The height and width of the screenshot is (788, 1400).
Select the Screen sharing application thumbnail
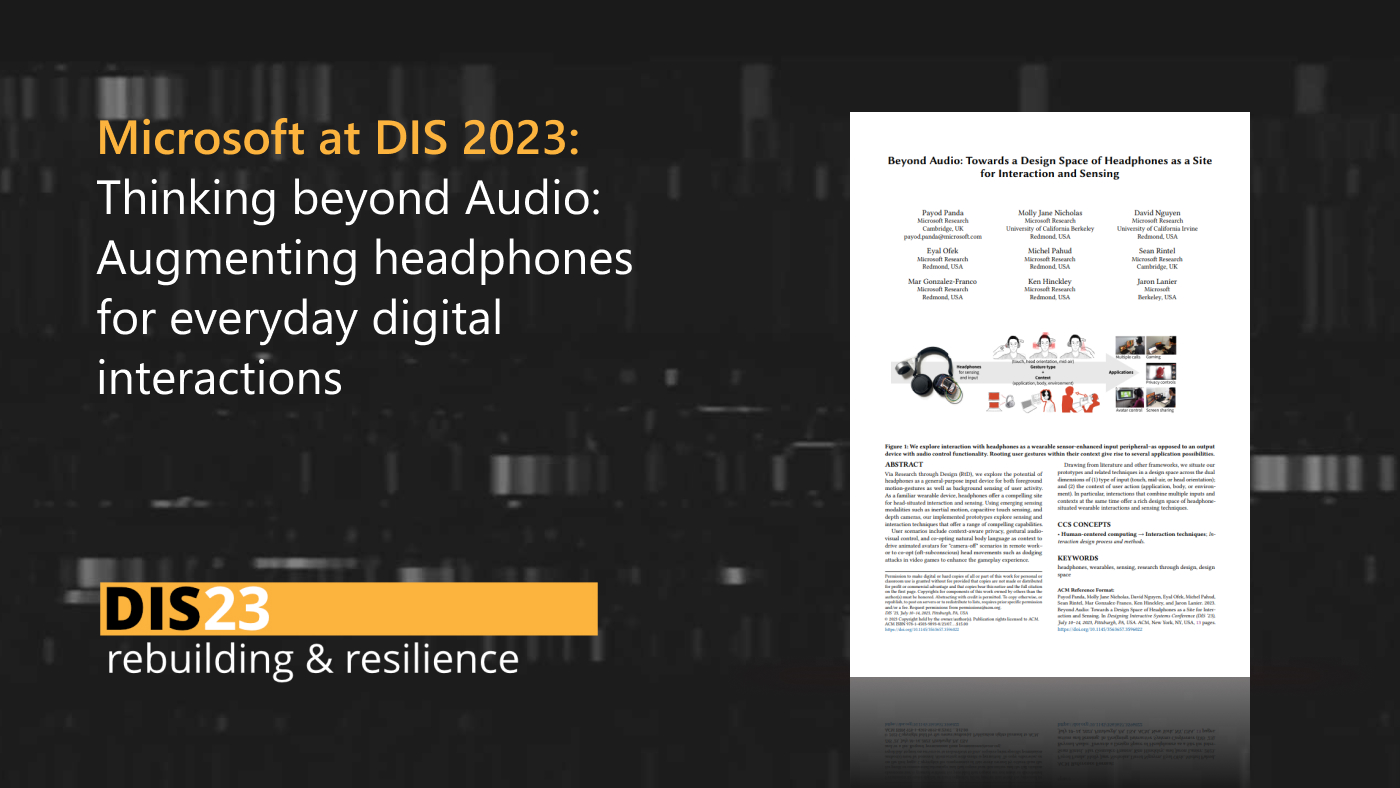coord(1161,398)
